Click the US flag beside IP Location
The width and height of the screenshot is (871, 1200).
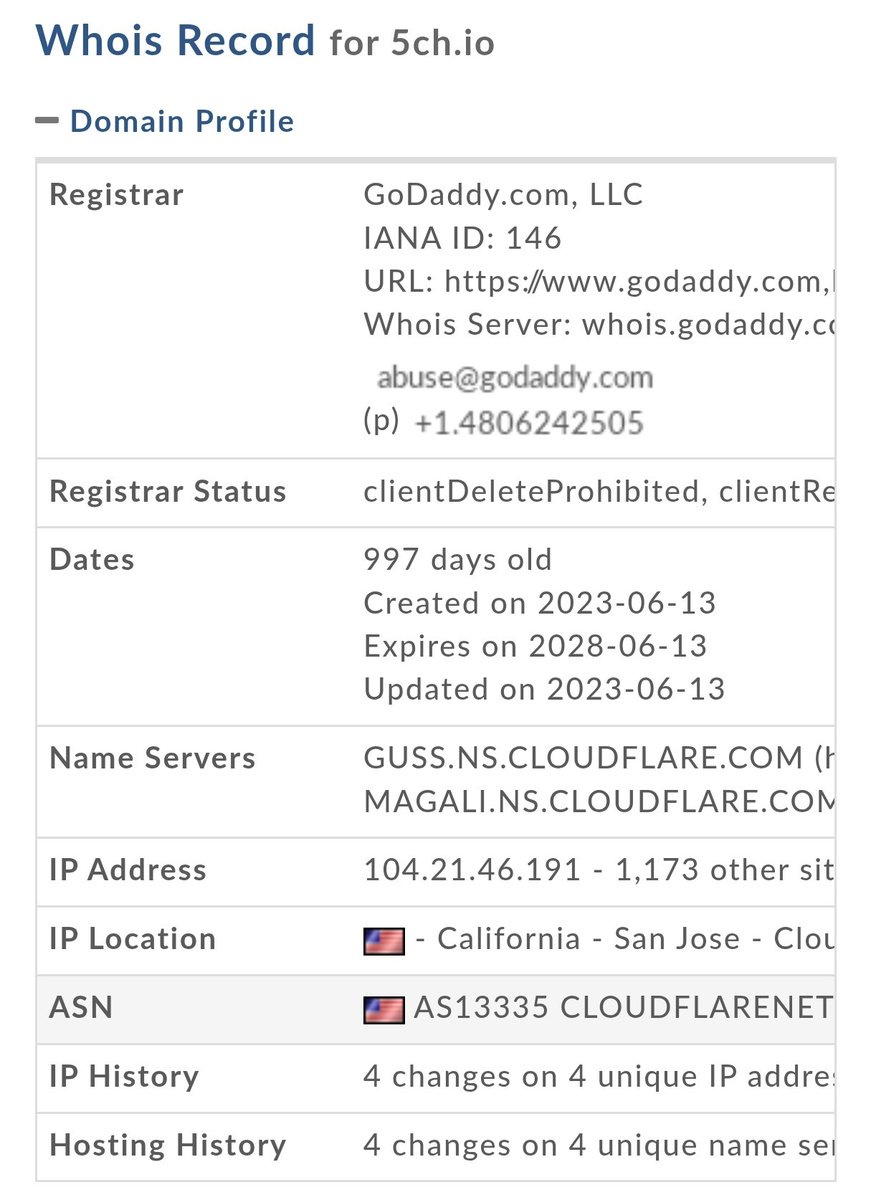coord(384,940)
